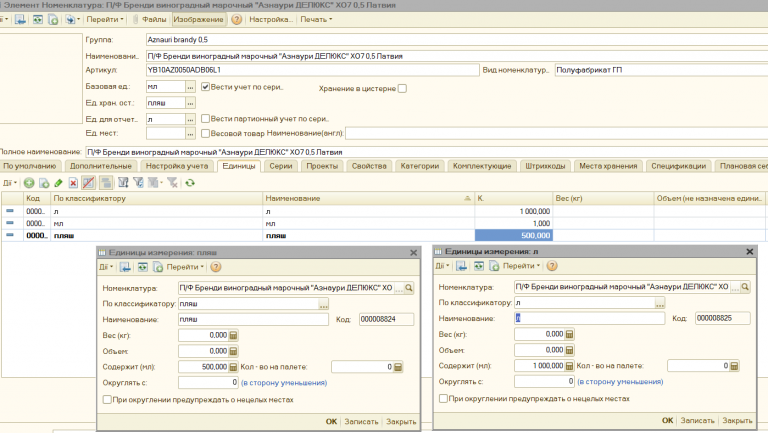The image size is (768, 433).
Task: Toggle Вести учет по сериям checkbox
Action: click(x=206, y=87)
